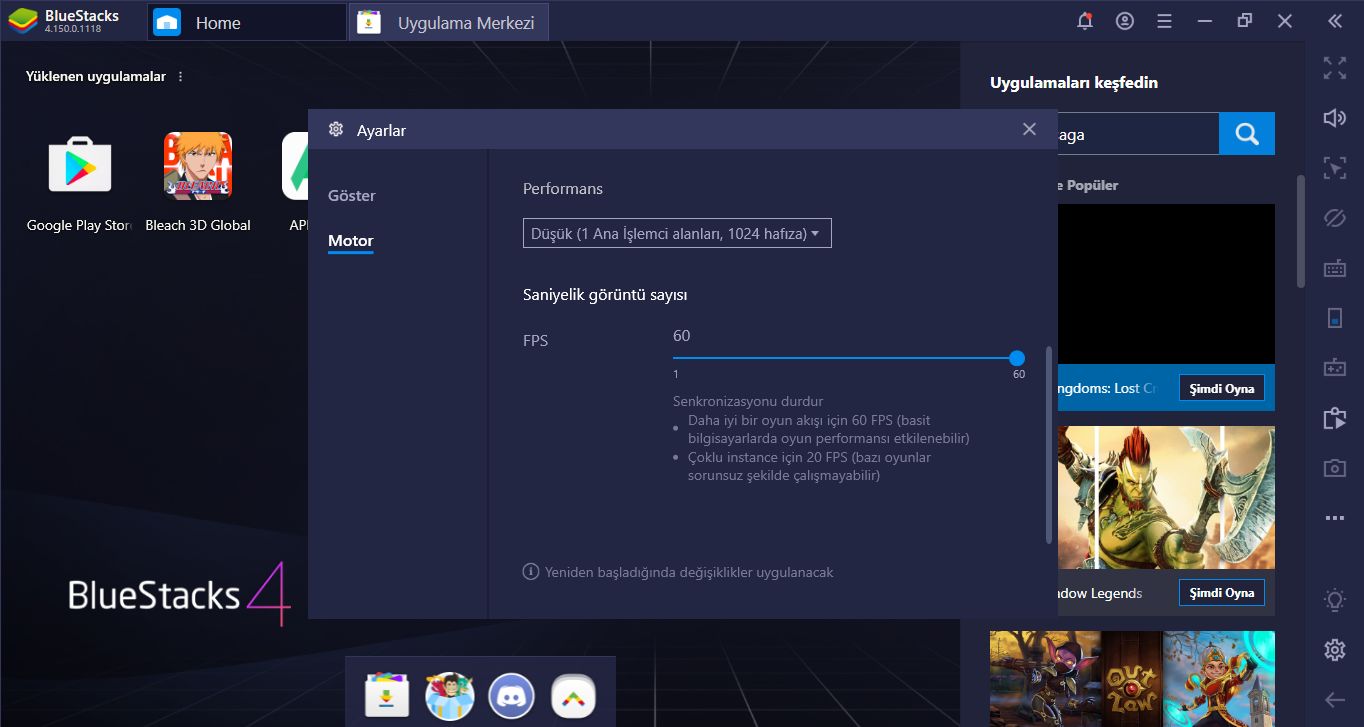Screen dimensions: 1364x727
Task: Open the hamburger menu in title bar
Action: 1164,21
